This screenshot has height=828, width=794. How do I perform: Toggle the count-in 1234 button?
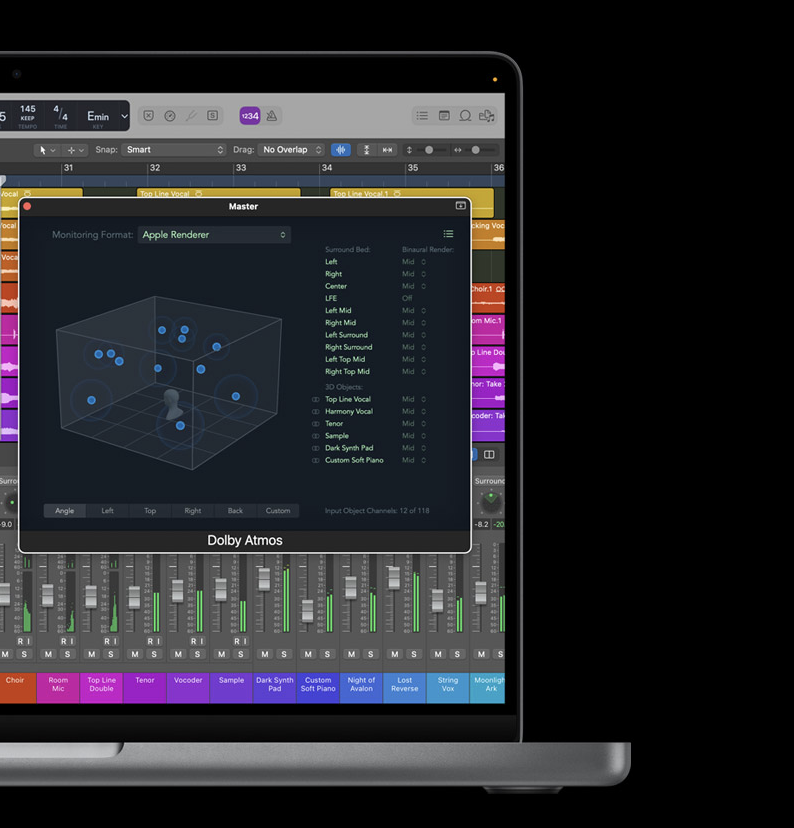pyautogui.click(x=250, y=116)
